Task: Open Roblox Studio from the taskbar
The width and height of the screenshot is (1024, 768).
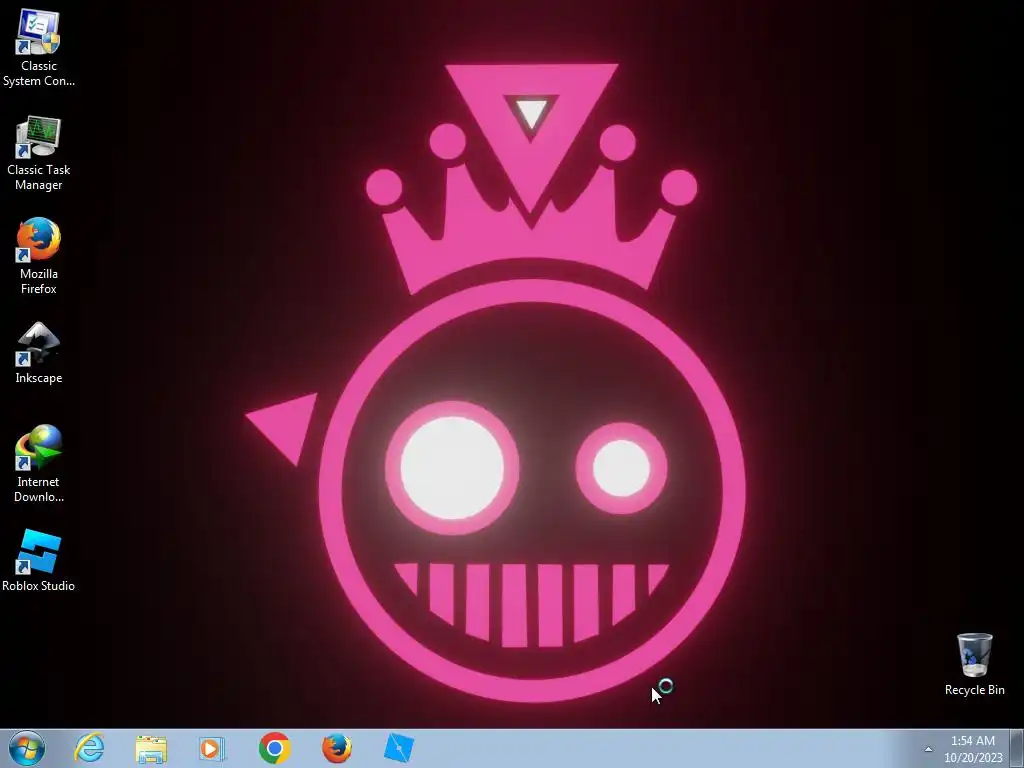Action: click(x=399, y=748)
